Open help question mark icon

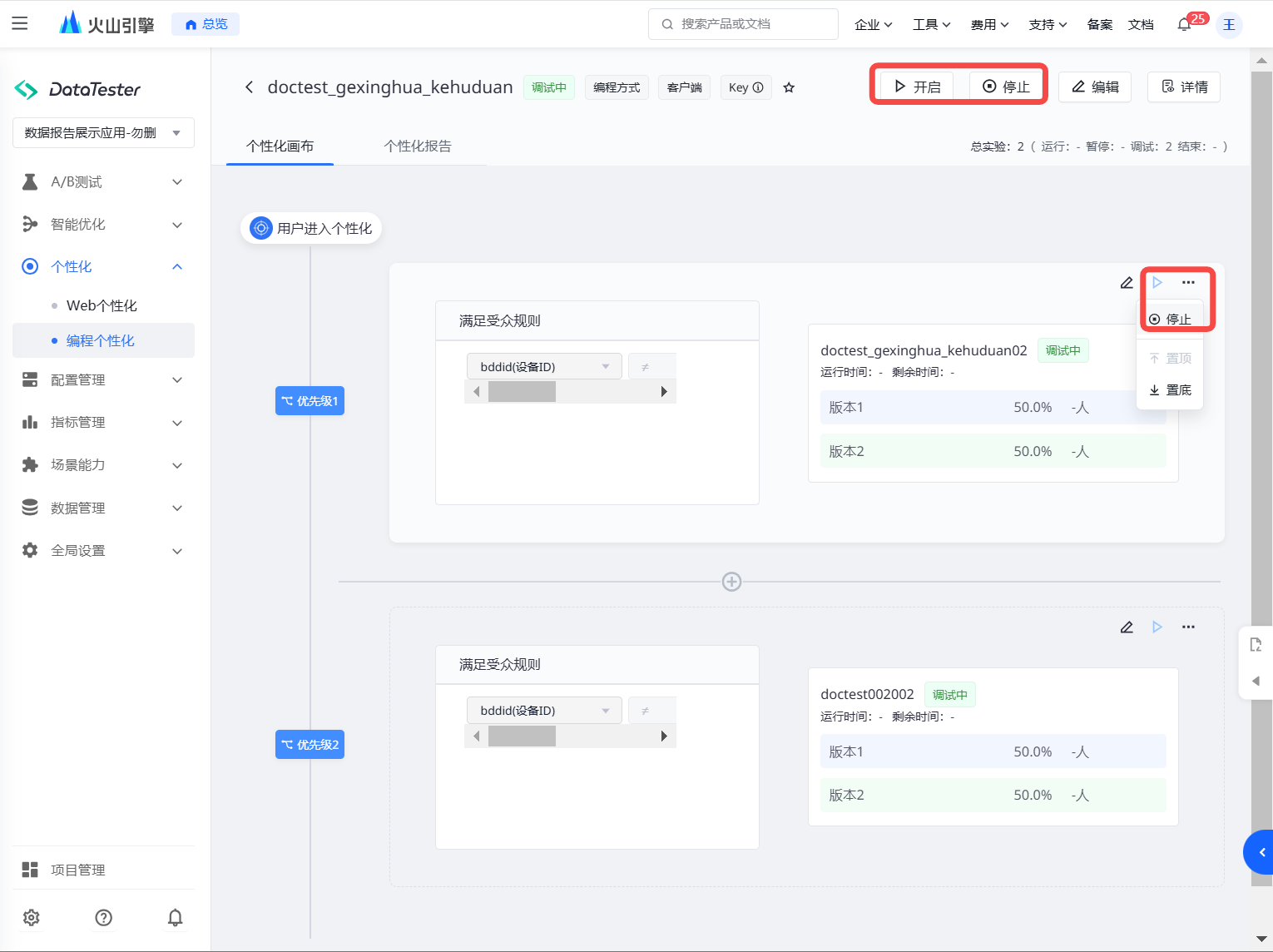pos(104,917)
